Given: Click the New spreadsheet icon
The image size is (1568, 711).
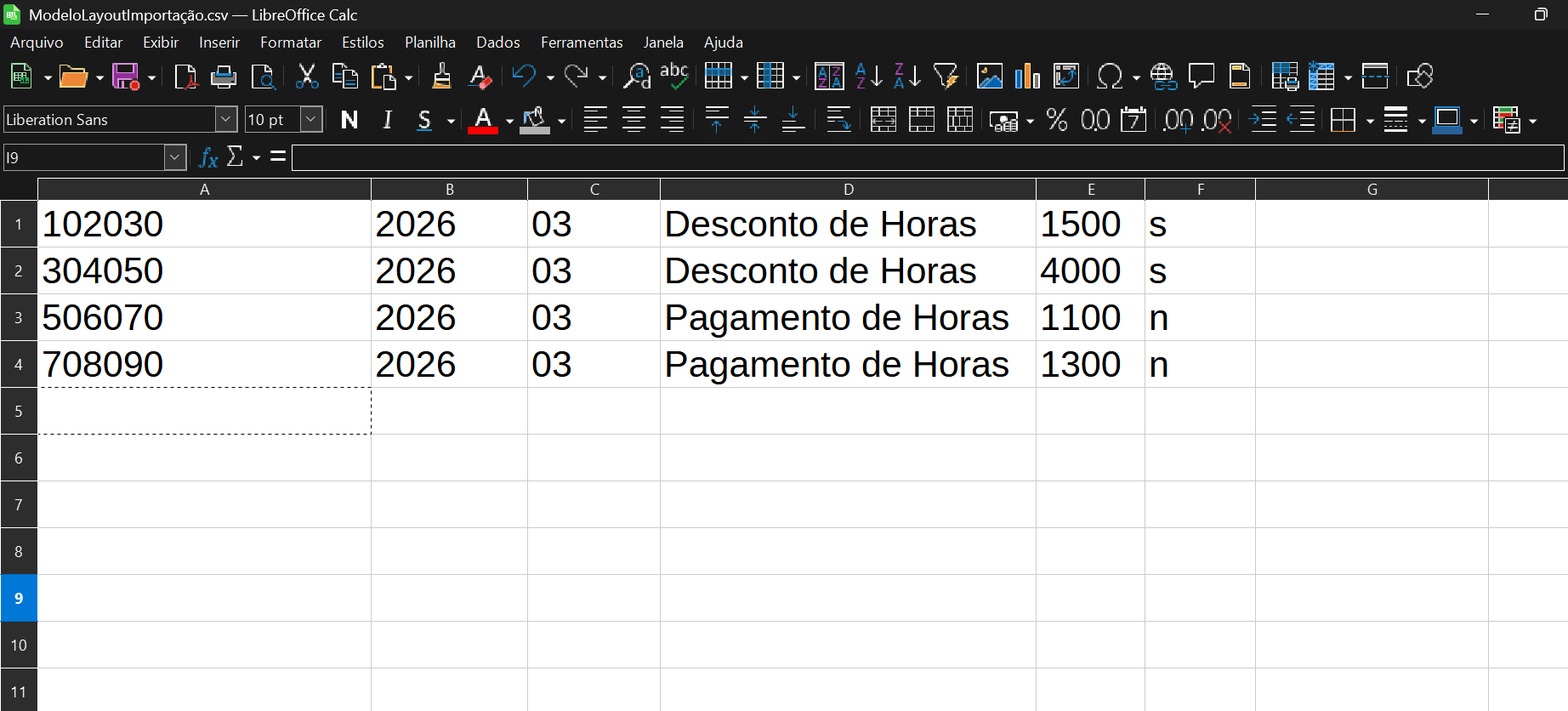Looking at the screenshot, I should (21, 77).
